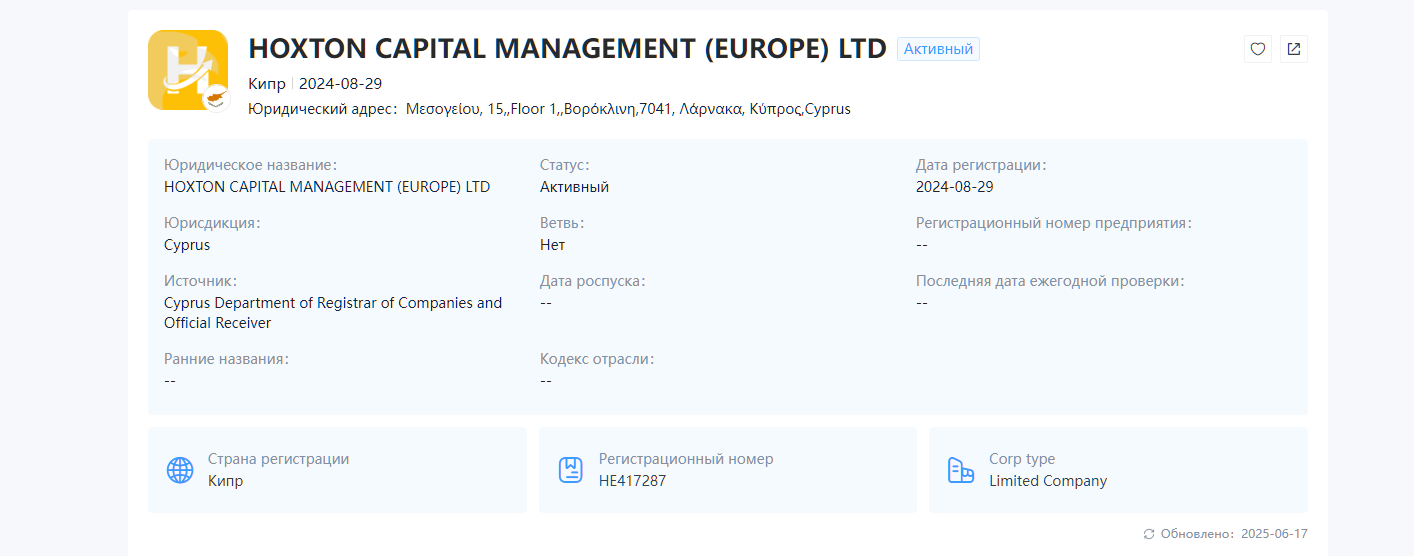Screen dimensions: 1414x556
Task: Click the document icon for Регистрационный номер
Action: point(571,470)
